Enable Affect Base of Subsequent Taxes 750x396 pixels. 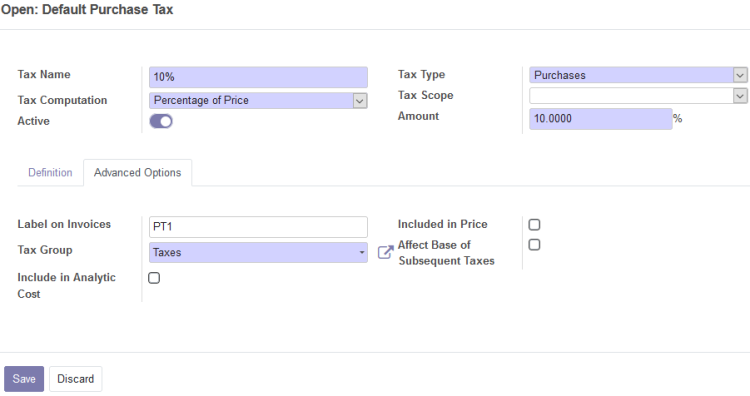click(x=534, y=245)
